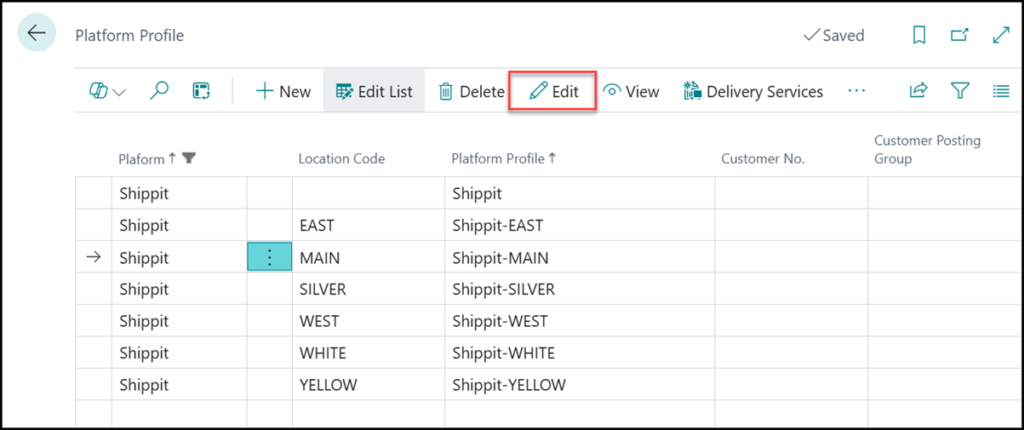This screenshot has width=1024, height=430.
Task: Open page in new window icon
Action: (959, 35)
